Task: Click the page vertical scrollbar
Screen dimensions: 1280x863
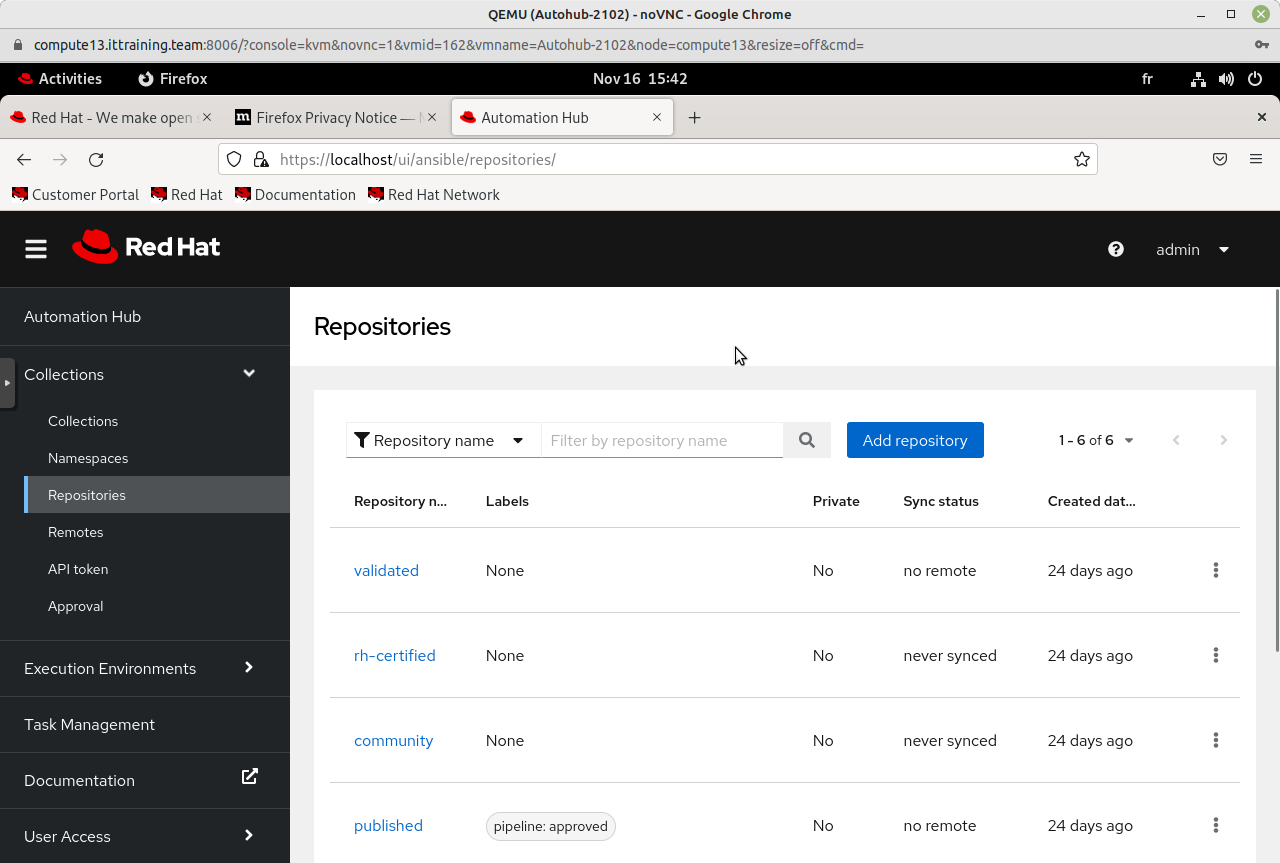Action: coord(1277,470)
